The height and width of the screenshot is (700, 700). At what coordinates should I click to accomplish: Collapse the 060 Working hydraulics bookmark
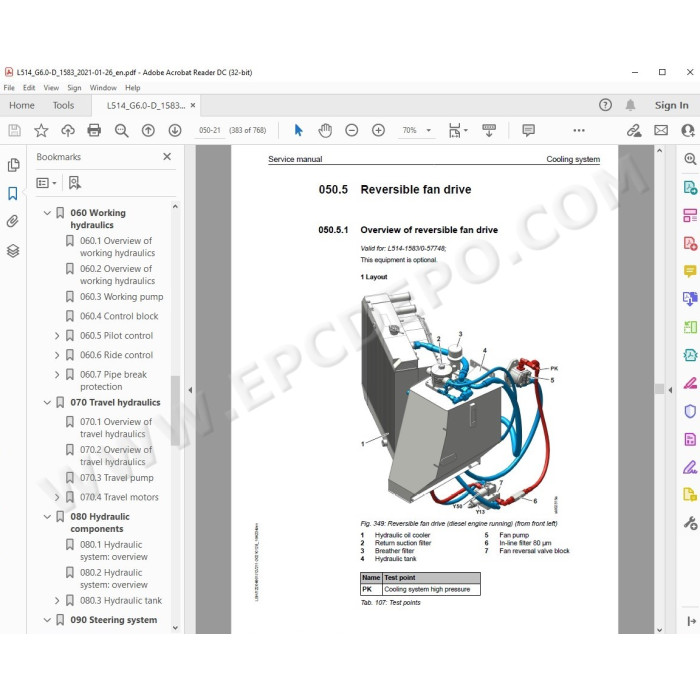click(47, 213)
